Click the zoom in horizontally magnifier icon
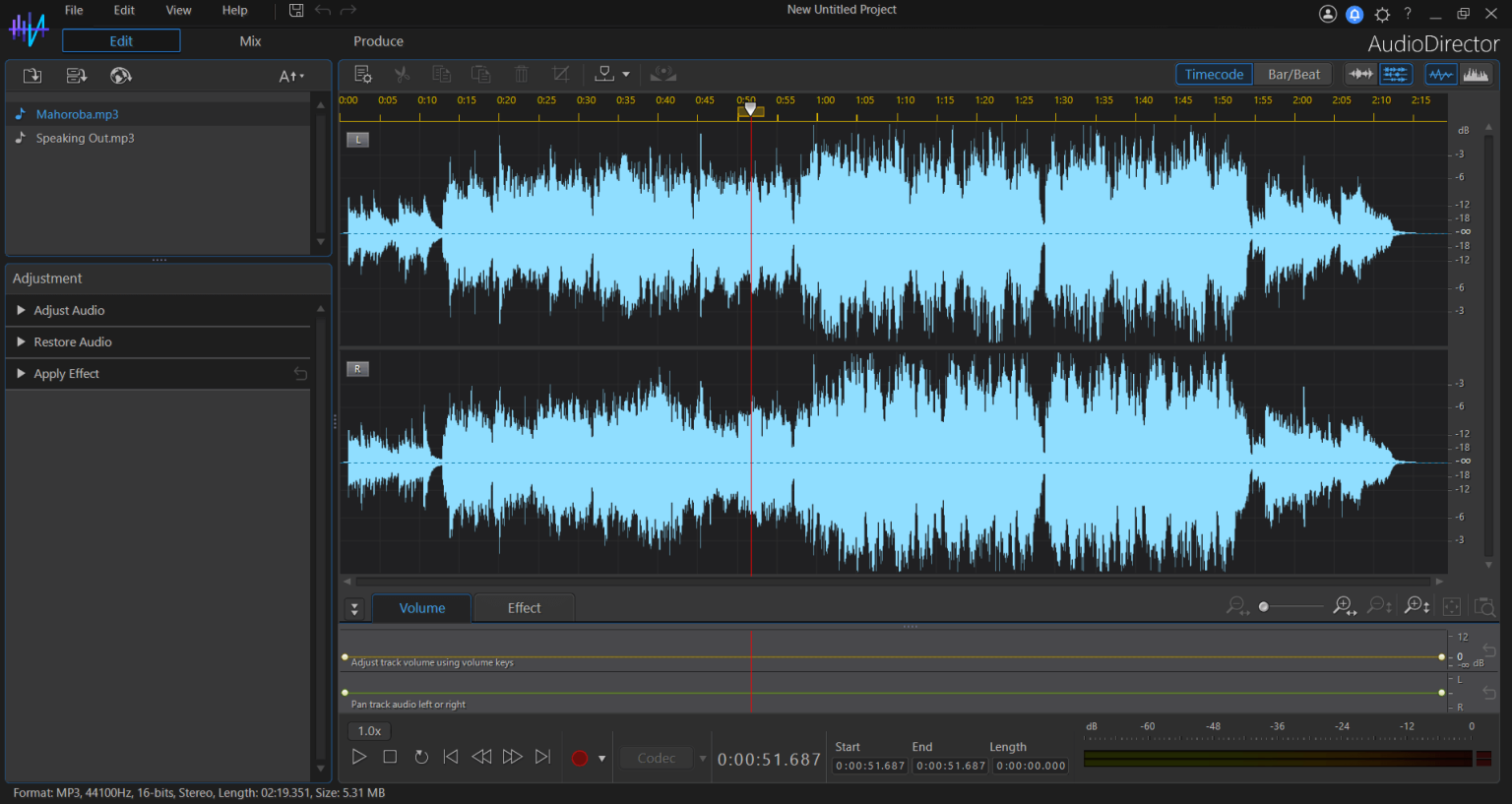This screenshot has height=804, width=1512. [1344, 606]
